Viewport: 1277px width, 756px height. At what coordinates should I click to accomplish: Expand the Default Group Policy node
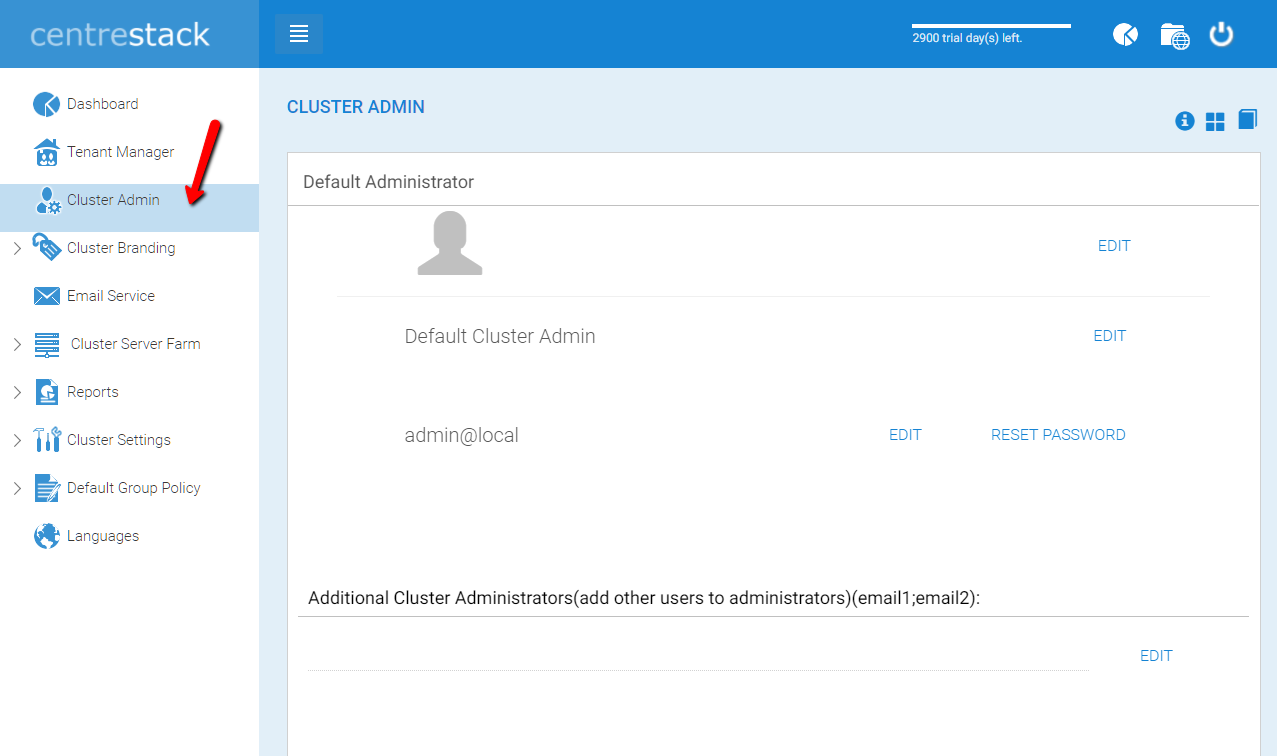click(17, 488)
